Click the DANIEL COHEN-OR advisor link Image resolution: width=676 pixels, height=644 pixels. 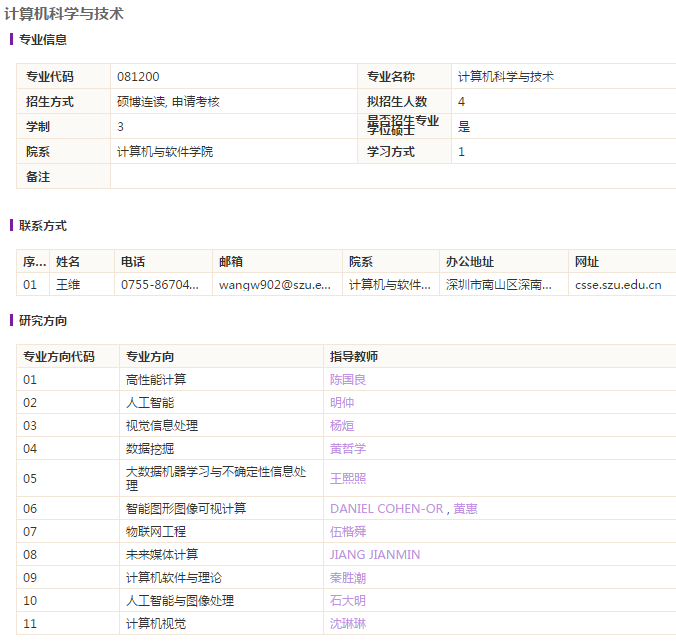(x=386, y=509)
